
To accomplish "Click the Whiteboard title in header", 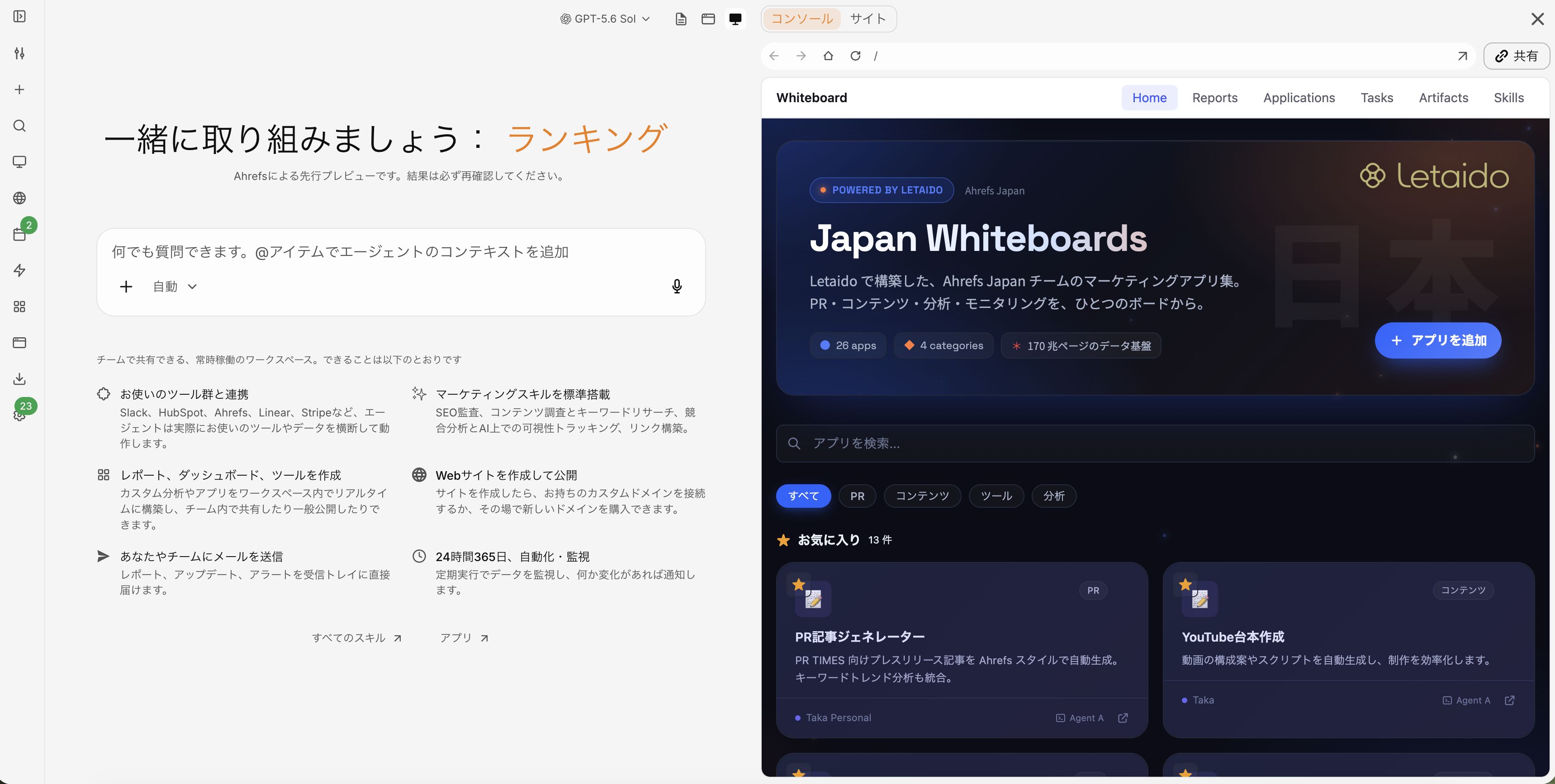I will point(811,98).
